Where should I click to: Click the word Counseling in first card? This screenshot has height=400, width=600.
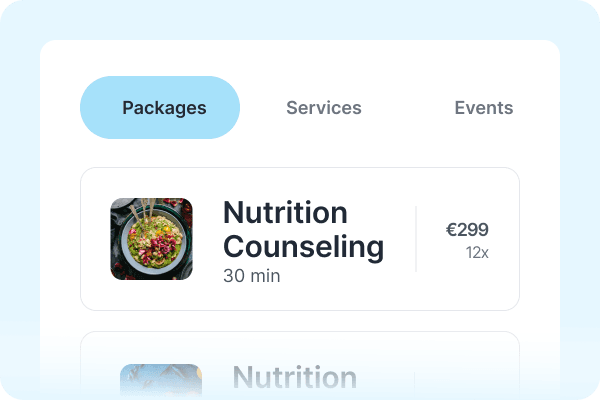tap(302, 247)
